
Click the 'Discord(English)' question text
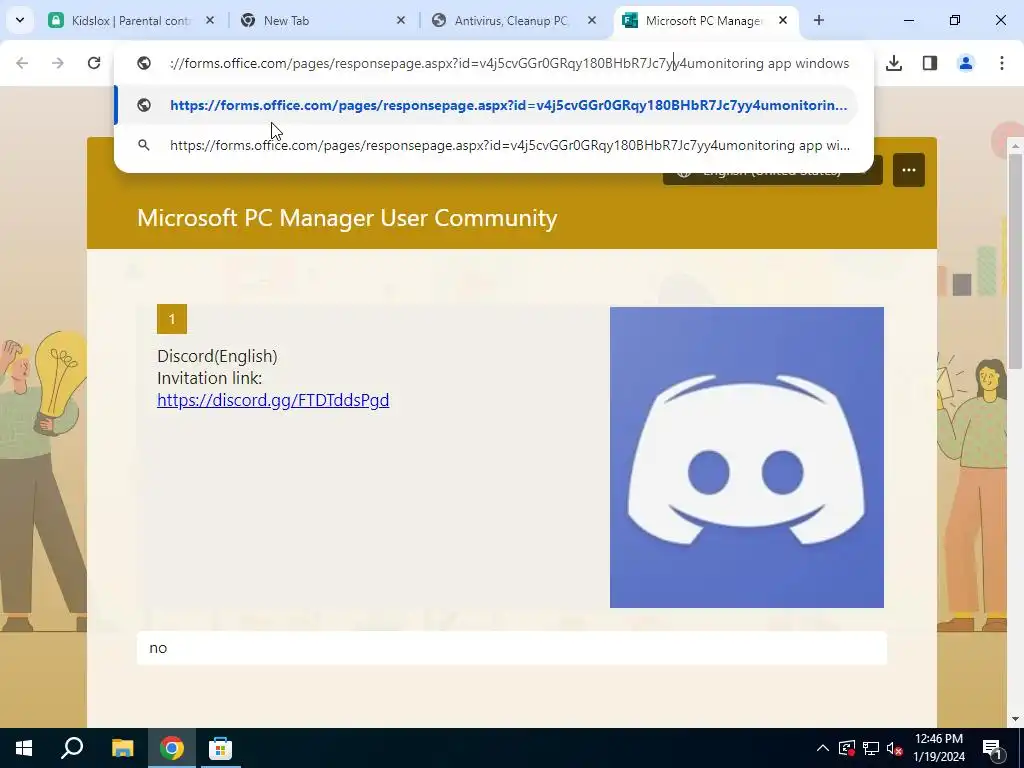tap(217, 356)
